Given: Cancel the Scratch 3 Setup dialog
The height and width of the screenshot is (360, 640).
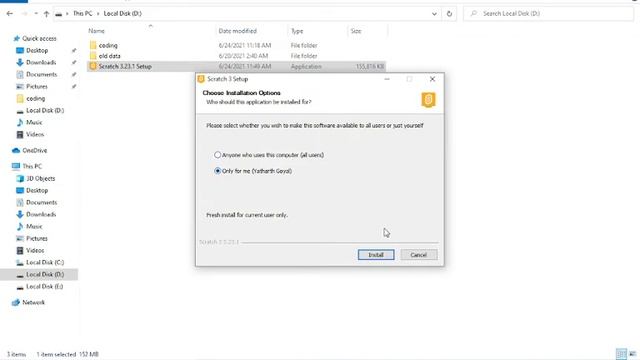Looking at the screenshot, I should [419, 255].
